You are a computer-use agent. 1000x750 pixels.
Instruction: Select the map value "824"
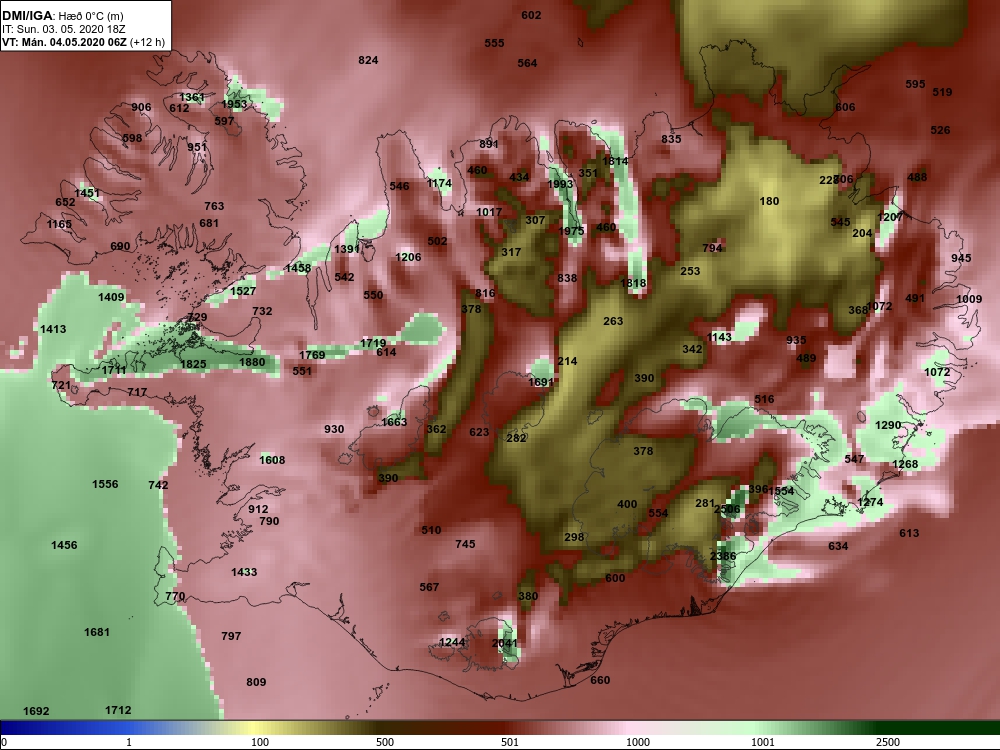pyautogui.click(x=368, y=60)
